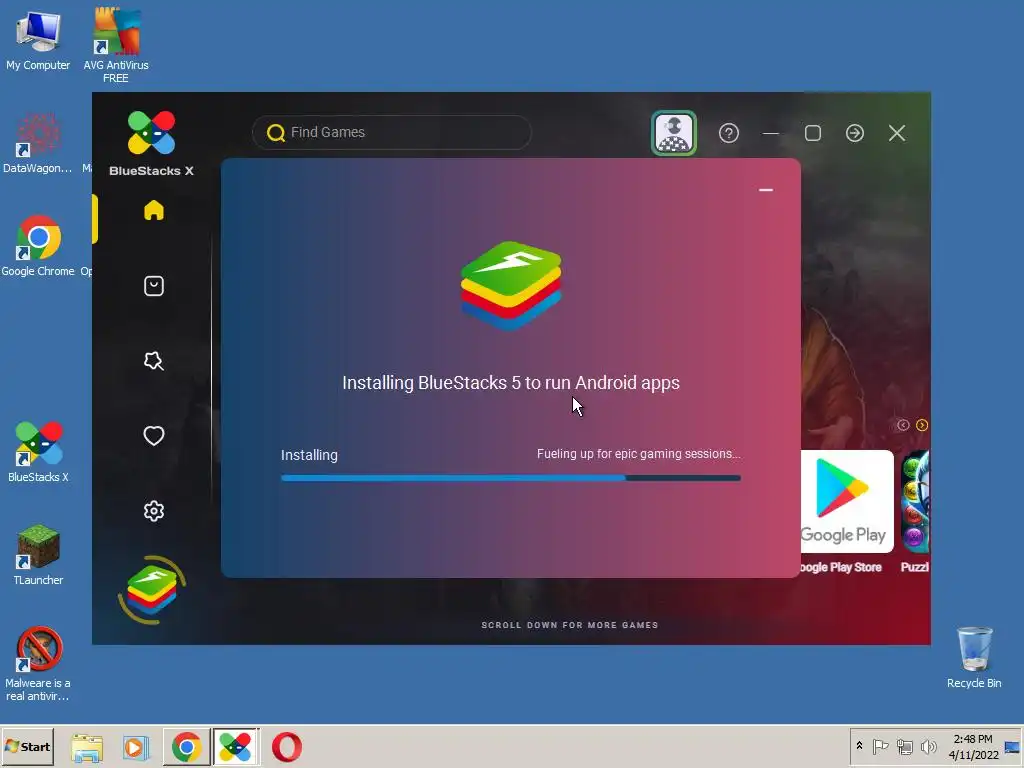Open My Computer desktop icon

pyautogui.click(x=38, y=40)
